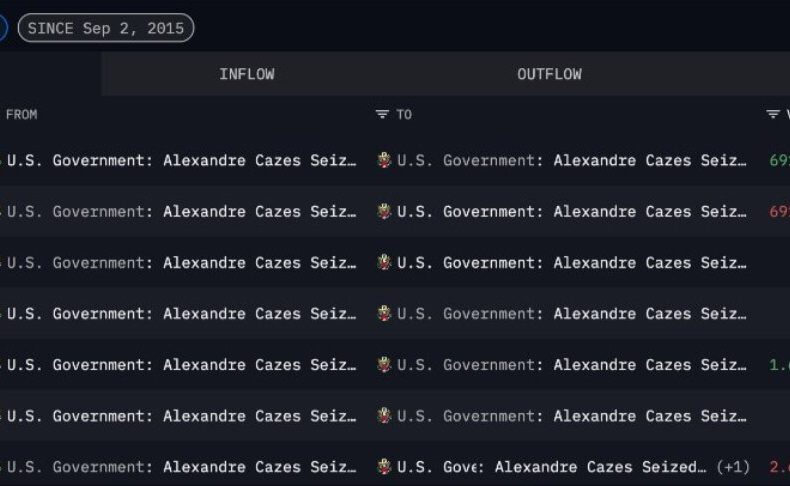Open the SINCE Sep 2, 2015 date filter
Image resolution: width=790 pixels, height=486 pixels.
[x=106, y=28]
